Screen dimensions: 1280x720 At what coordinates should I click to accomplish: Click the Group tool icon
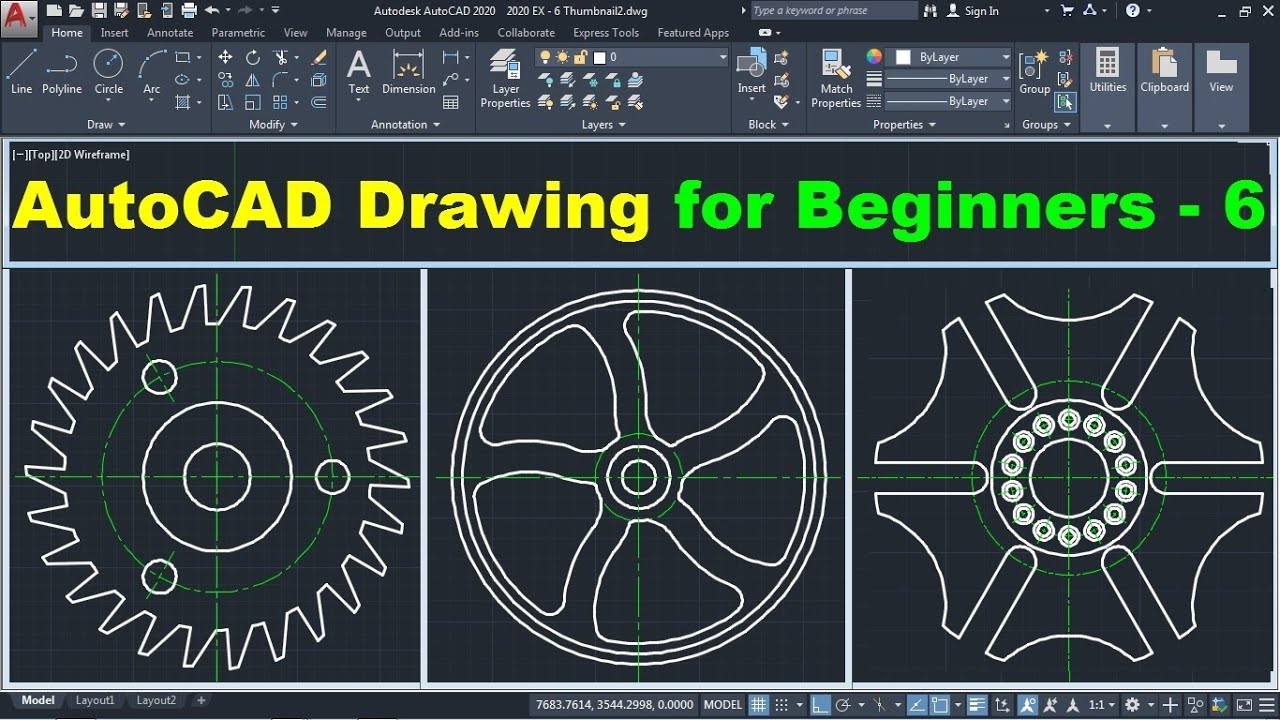point(1034,72)
